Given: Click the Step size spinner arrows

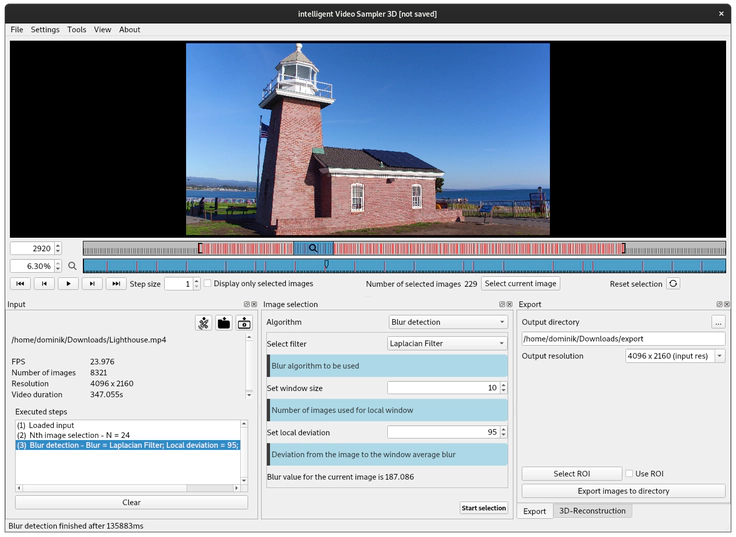Looking at the screenshot, I should pos(197,284).
